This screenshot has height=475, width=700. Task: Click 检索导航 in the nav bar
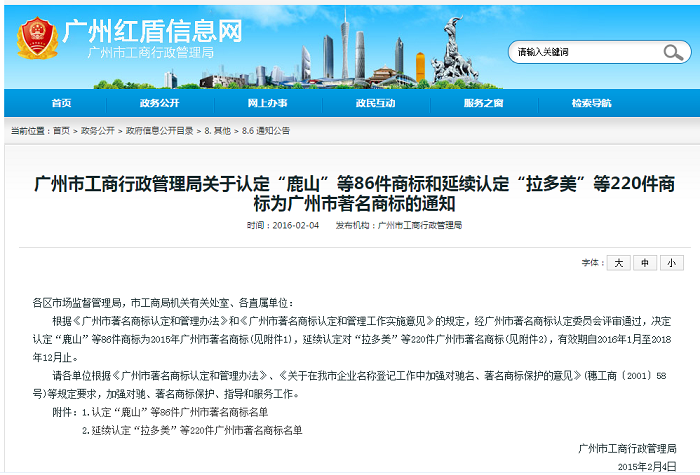point(591,103)
